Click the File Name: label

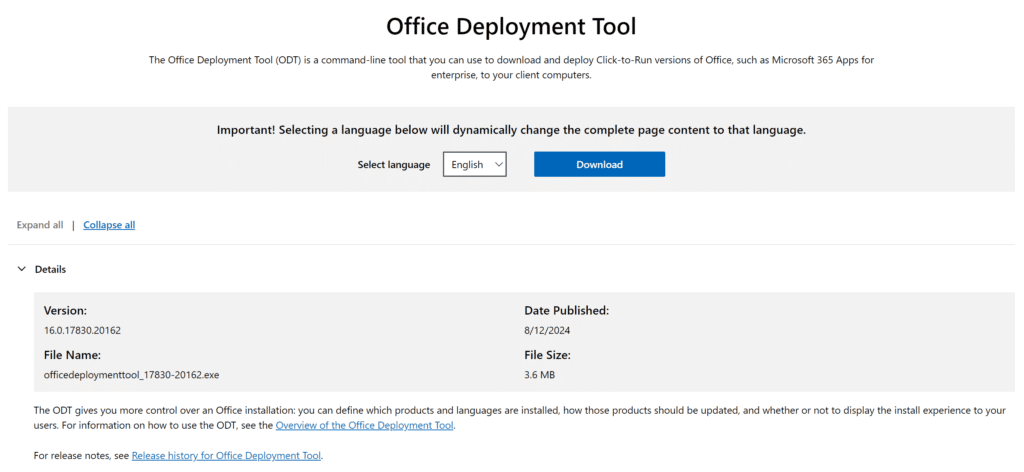pos(72,355)
